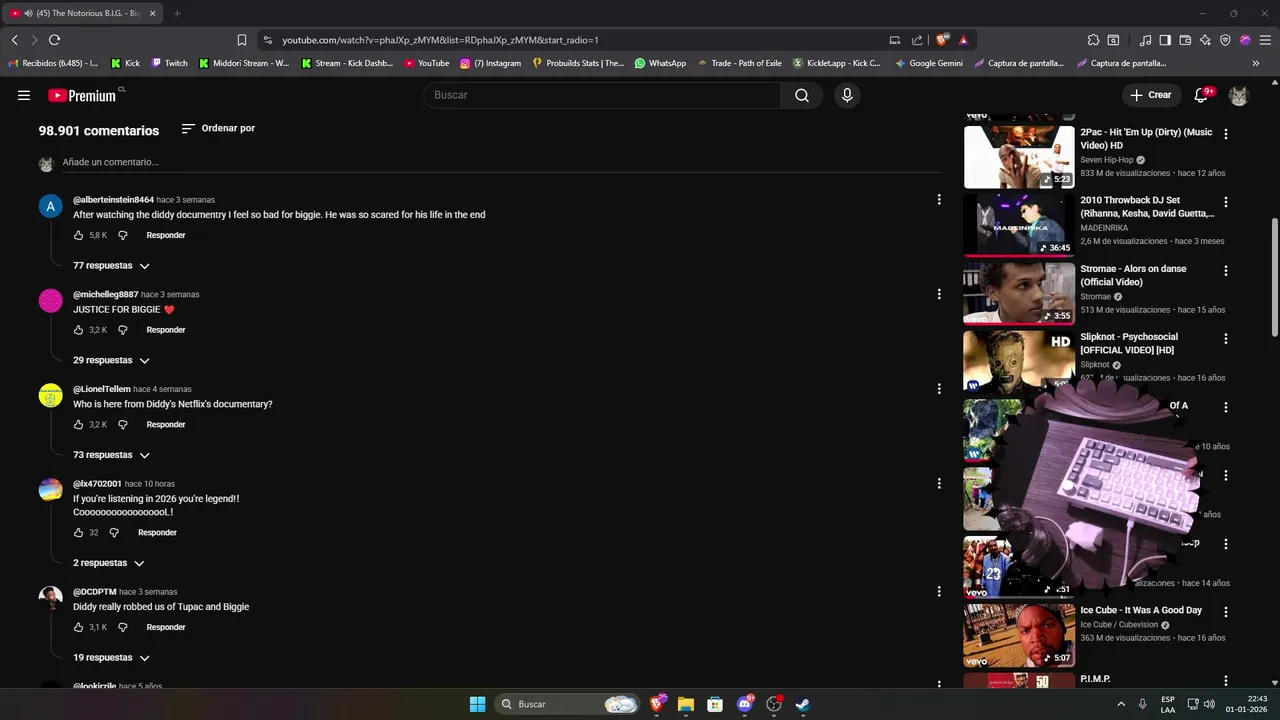This screenshot has width=1280, height=720.
Task: Click Responder on @LionelTellem comment
Action: point(166,424)
